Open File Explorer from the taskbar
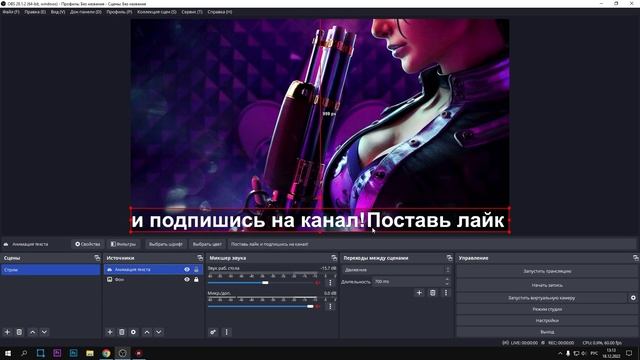The height and width of the screenshot is (360, 640). pos(90,353)
